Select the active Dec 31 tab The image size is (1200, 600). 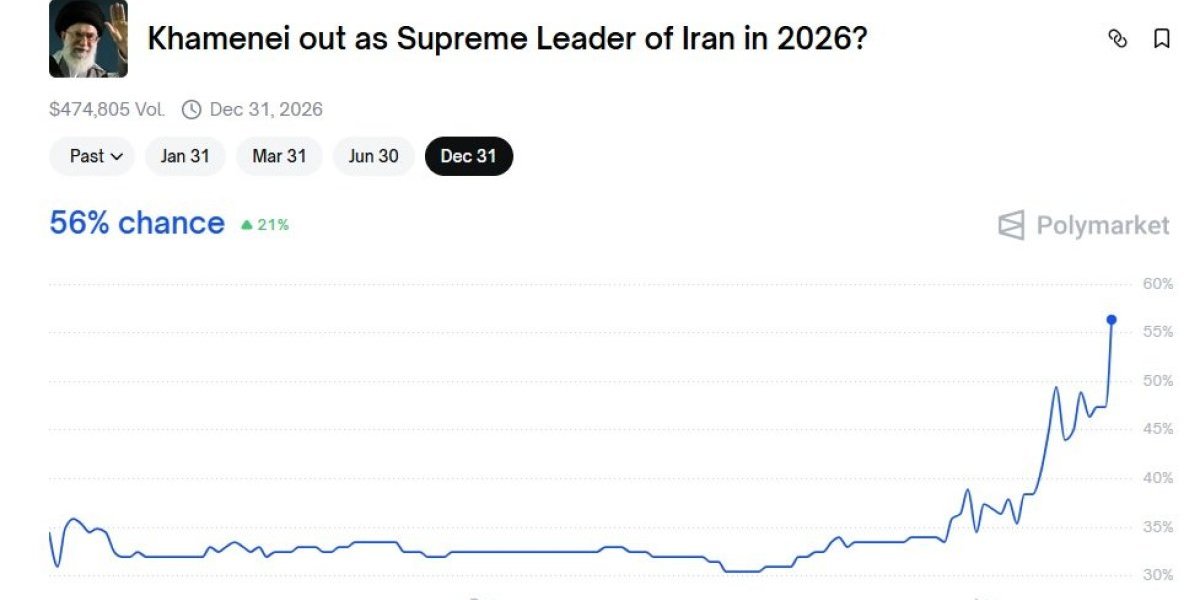click(468, 156)
